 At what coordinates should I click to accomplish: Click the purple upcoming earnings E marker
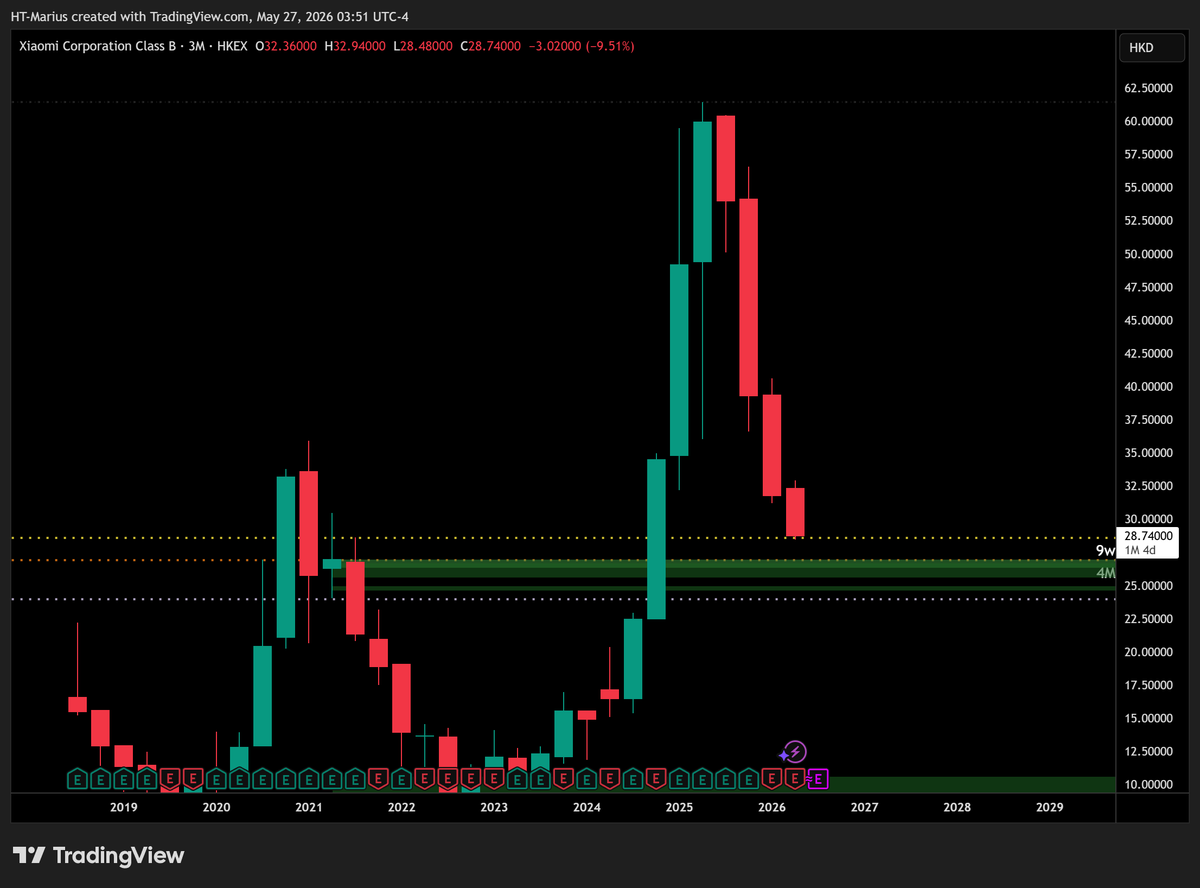[818, 778]
